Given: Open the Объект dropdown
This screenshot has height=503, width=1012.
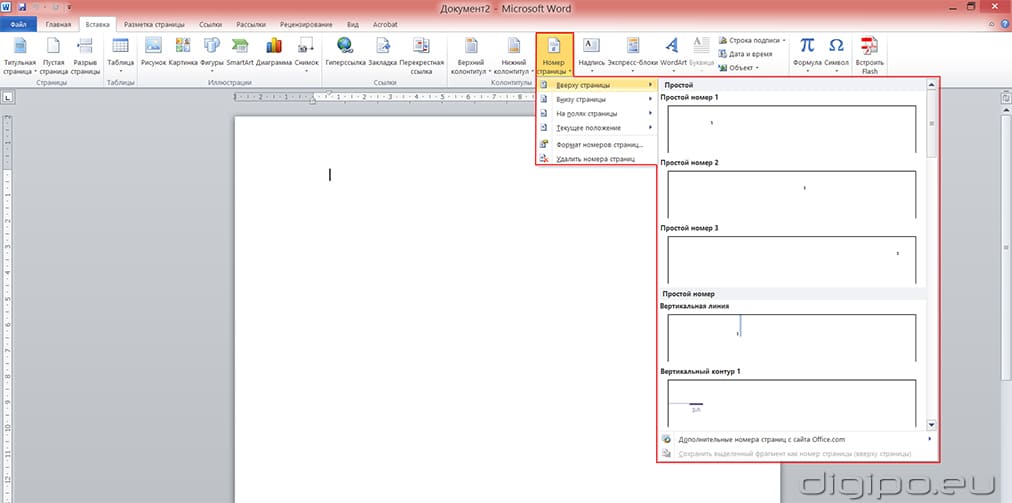Looking at the screenshot, I should pos(741,68).
